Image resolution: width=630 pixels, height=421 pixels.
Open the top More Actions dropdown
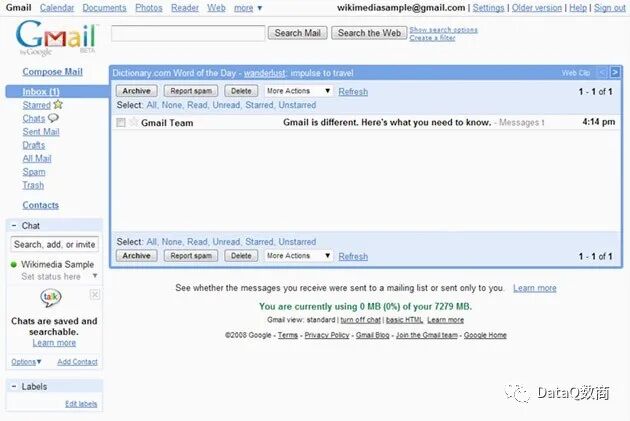pyautogui.click(x=298, y=91)
